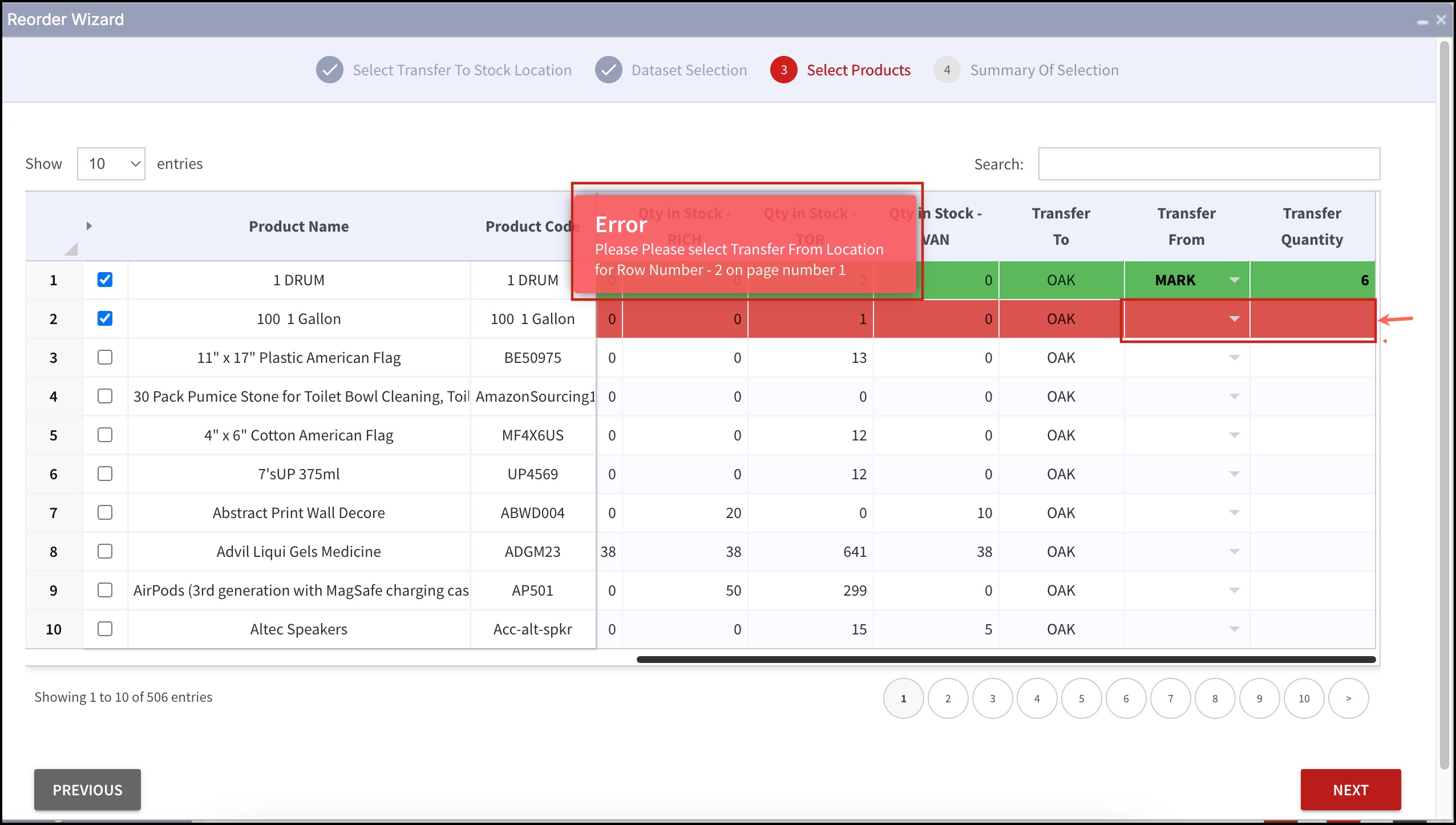Screen dimensions: 1456x825
Task: Click the step 3 Select Products circle
Action: (x=783, y=70)
